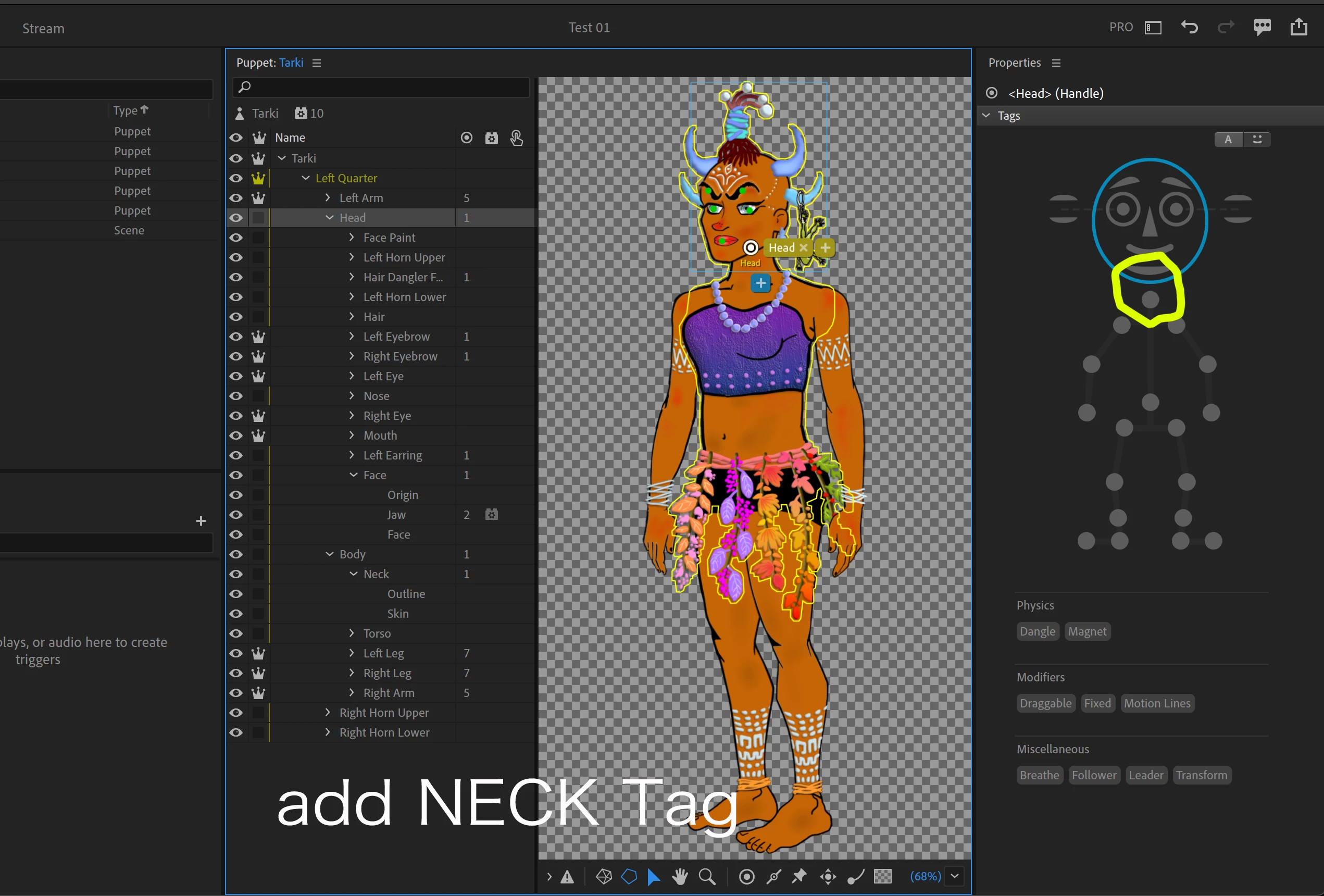This screenshot has width=1324, height=896.
Task: Toggle the mesh display icon
Action: [604, 877]
